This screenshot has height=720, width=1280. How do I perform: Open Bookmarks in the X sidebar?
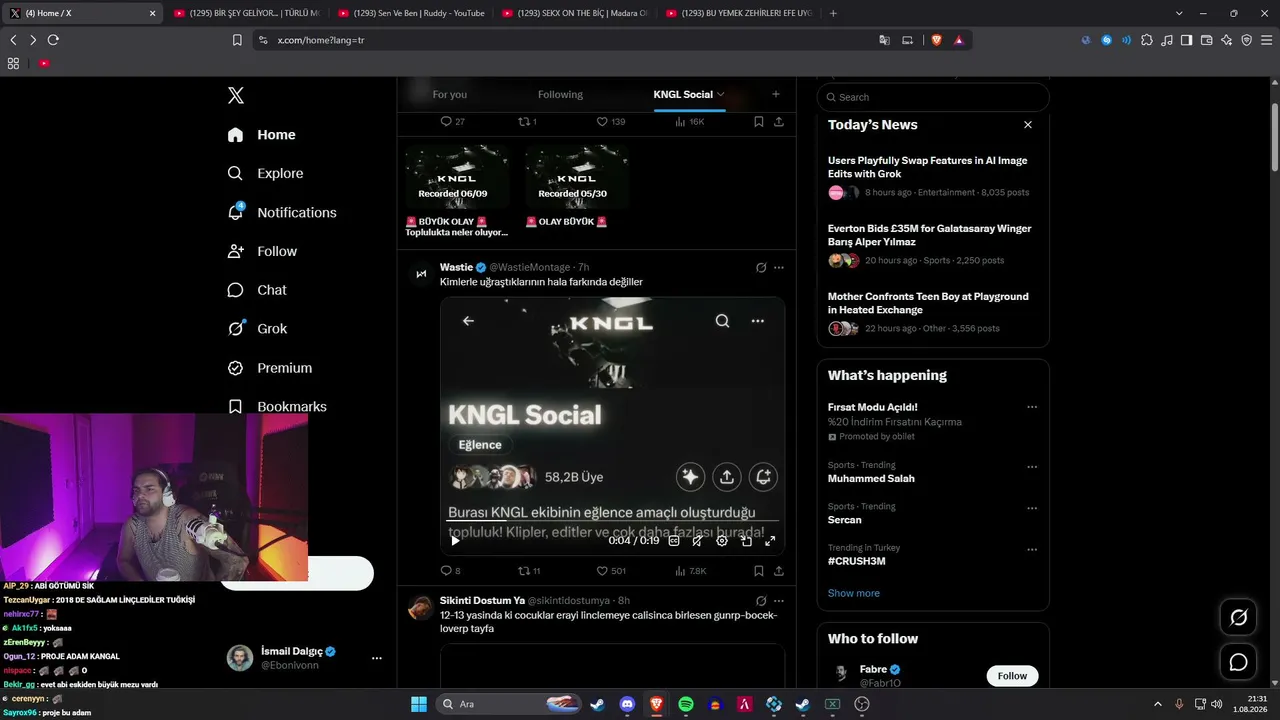click(277, 407)
